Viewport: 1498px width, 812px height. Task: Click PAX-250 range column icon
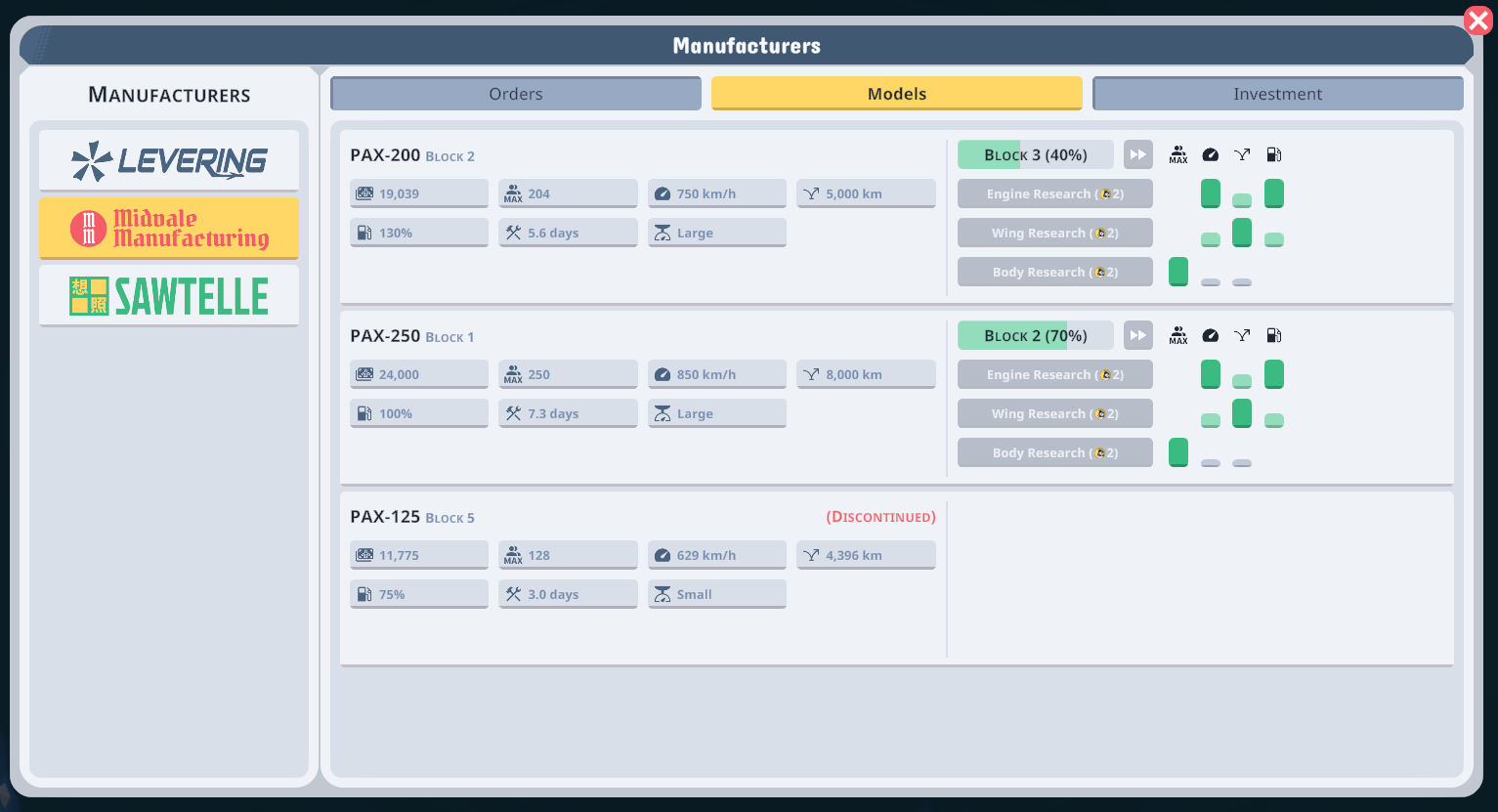1242,335
